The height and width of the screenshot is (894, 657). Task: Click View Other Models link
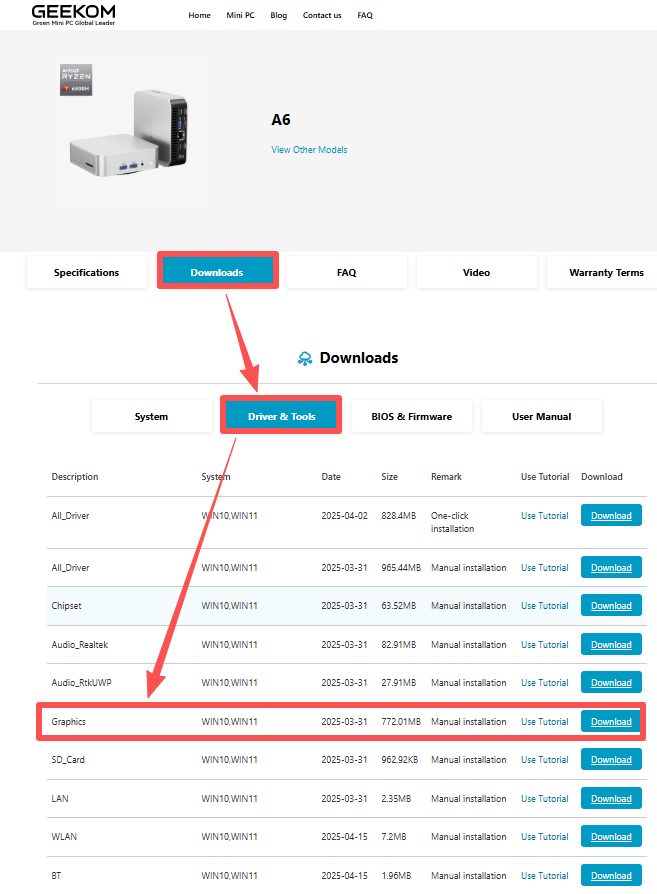[309, 150]
